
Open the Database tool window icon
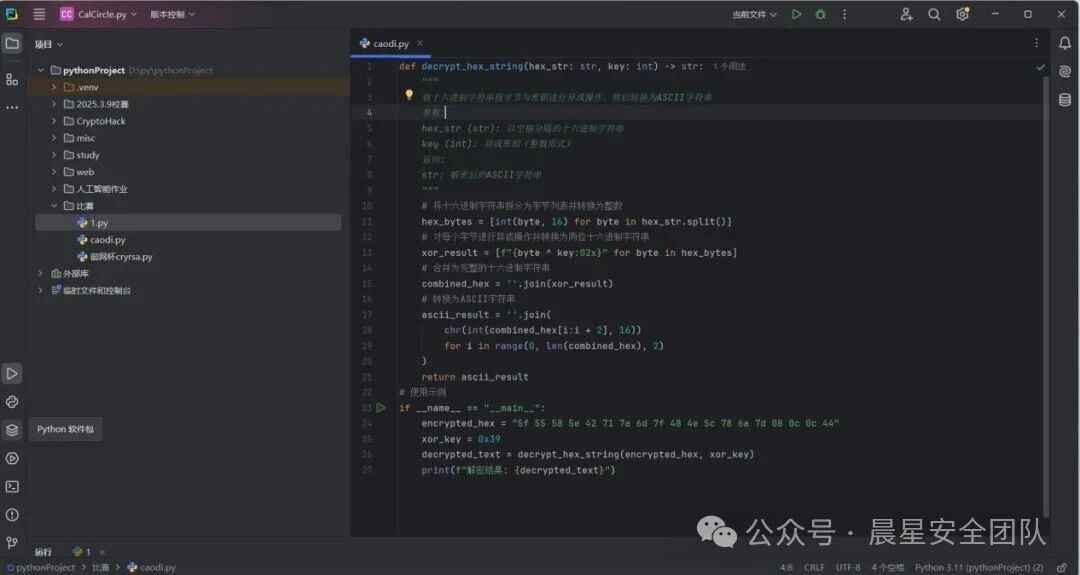(x=1064, y=99)
